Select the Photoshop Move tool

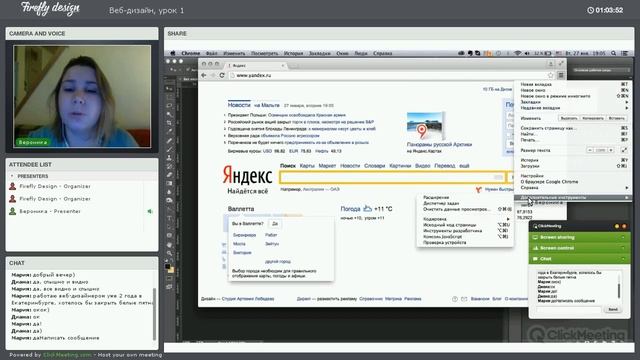[x=169, y=88]
